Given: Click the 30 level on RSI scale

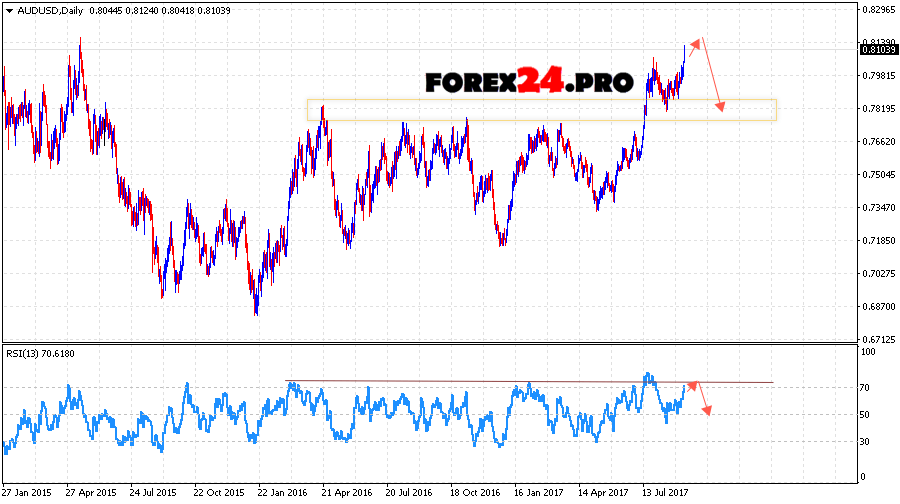Looking at the screenshot, I should pos(866,442).
